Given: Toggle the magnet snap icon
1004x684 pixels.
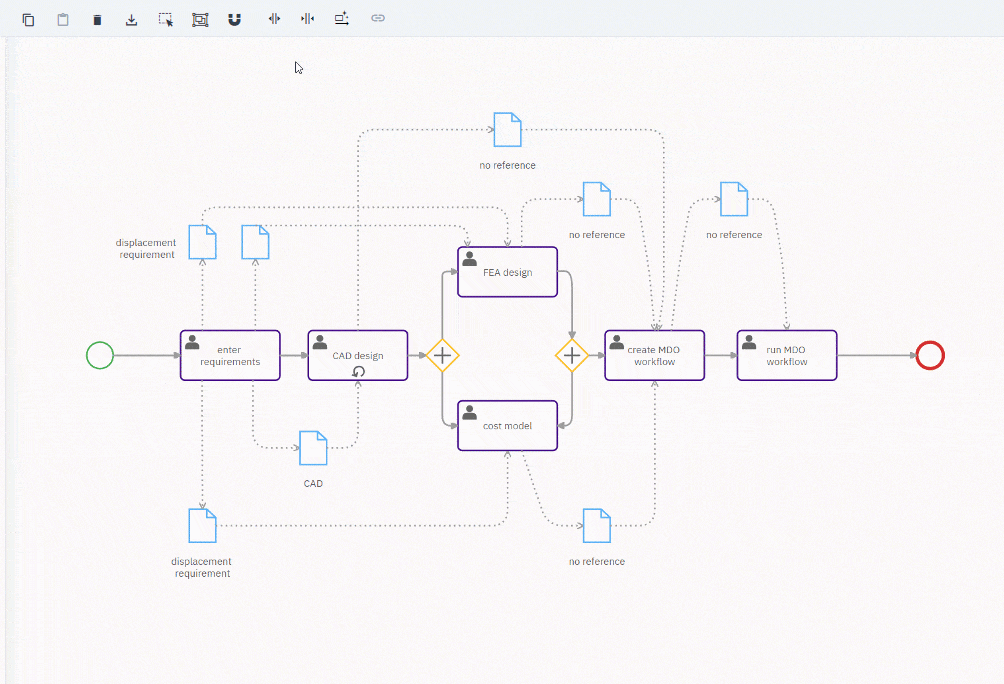Looking at the screenshot, I should pyautogui.click(x=234, y=20).
